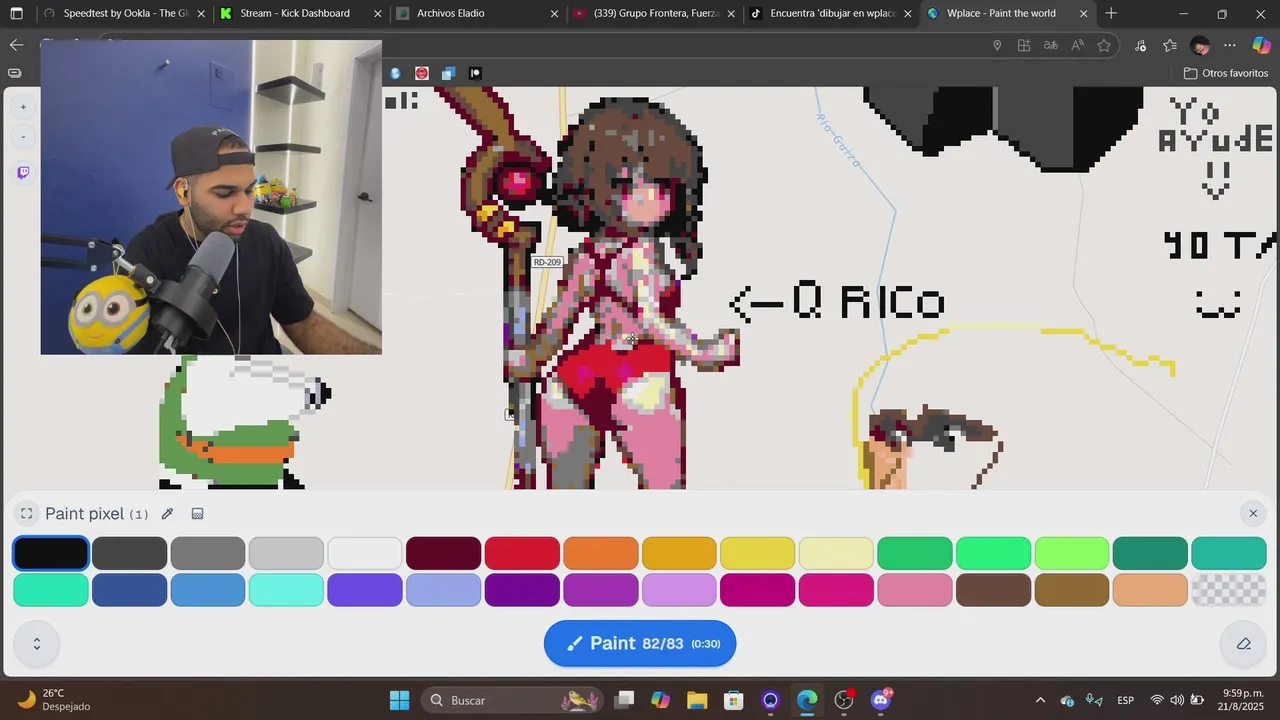This screenshot has width=1280, height=720.
Task: Open Microsoft Store from the taskbar
Action: tap(734, 700)
